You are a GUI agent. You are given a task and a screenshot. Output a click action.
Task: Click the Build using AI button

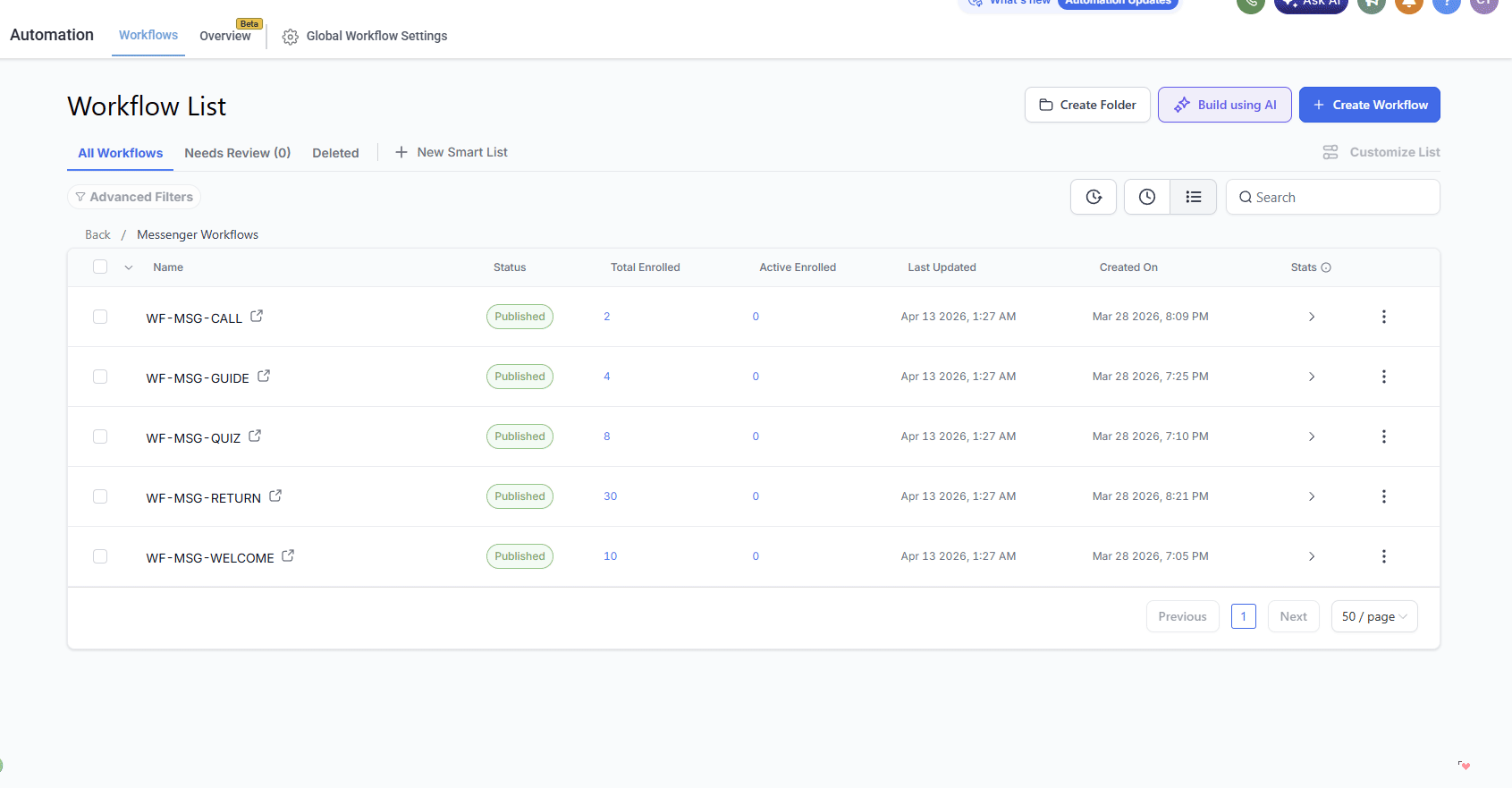coord(1225,105)
